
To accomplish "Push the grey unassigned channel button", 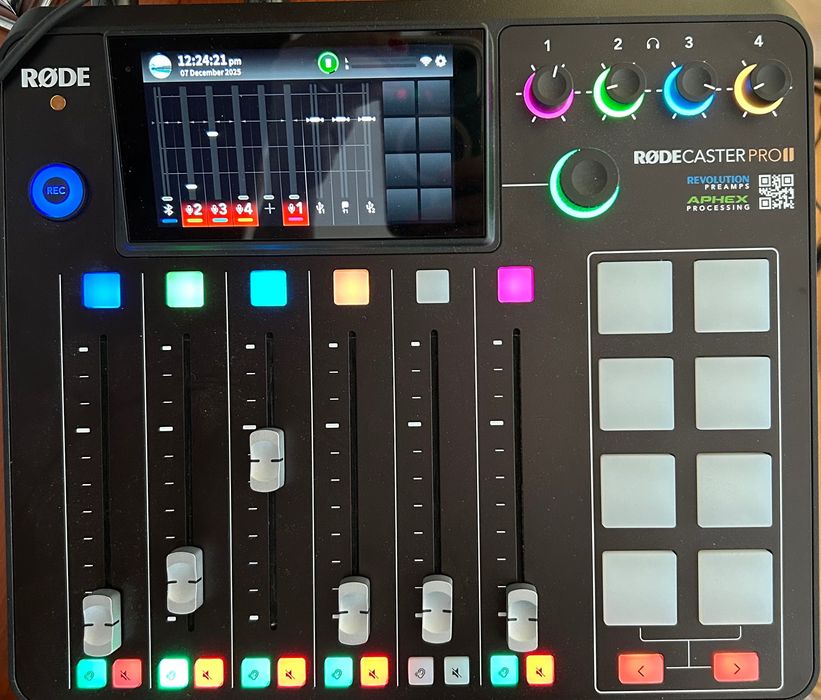I will point(432,286).
